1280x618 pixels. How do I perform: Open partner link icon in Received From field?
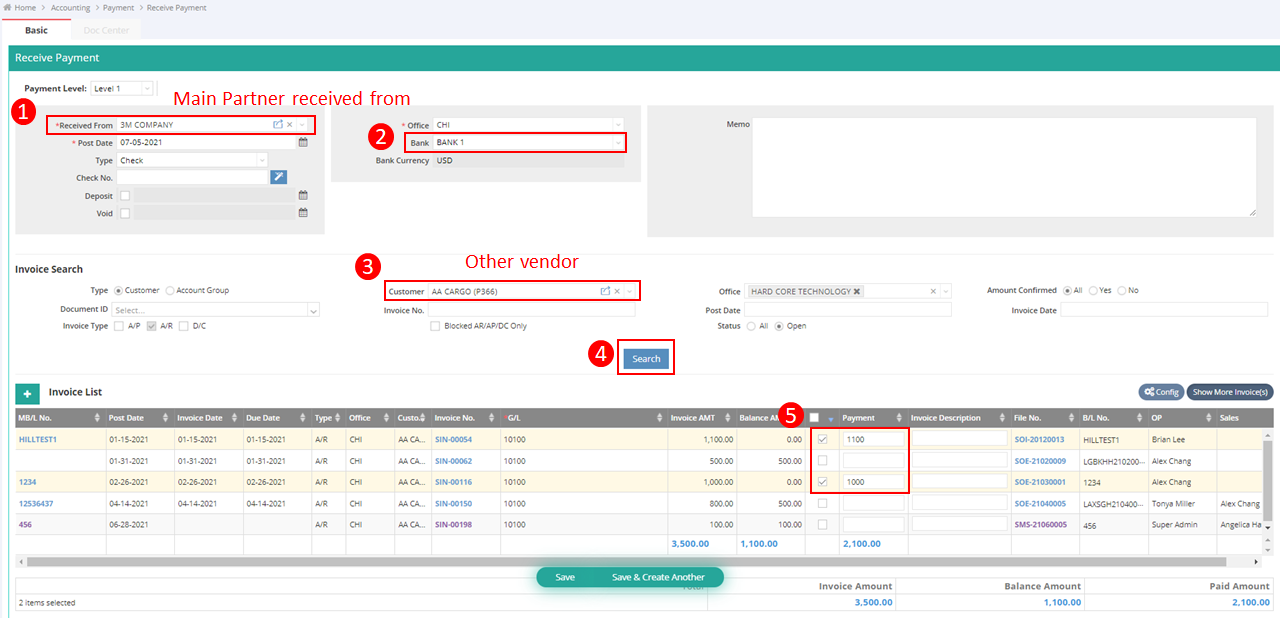278,125
